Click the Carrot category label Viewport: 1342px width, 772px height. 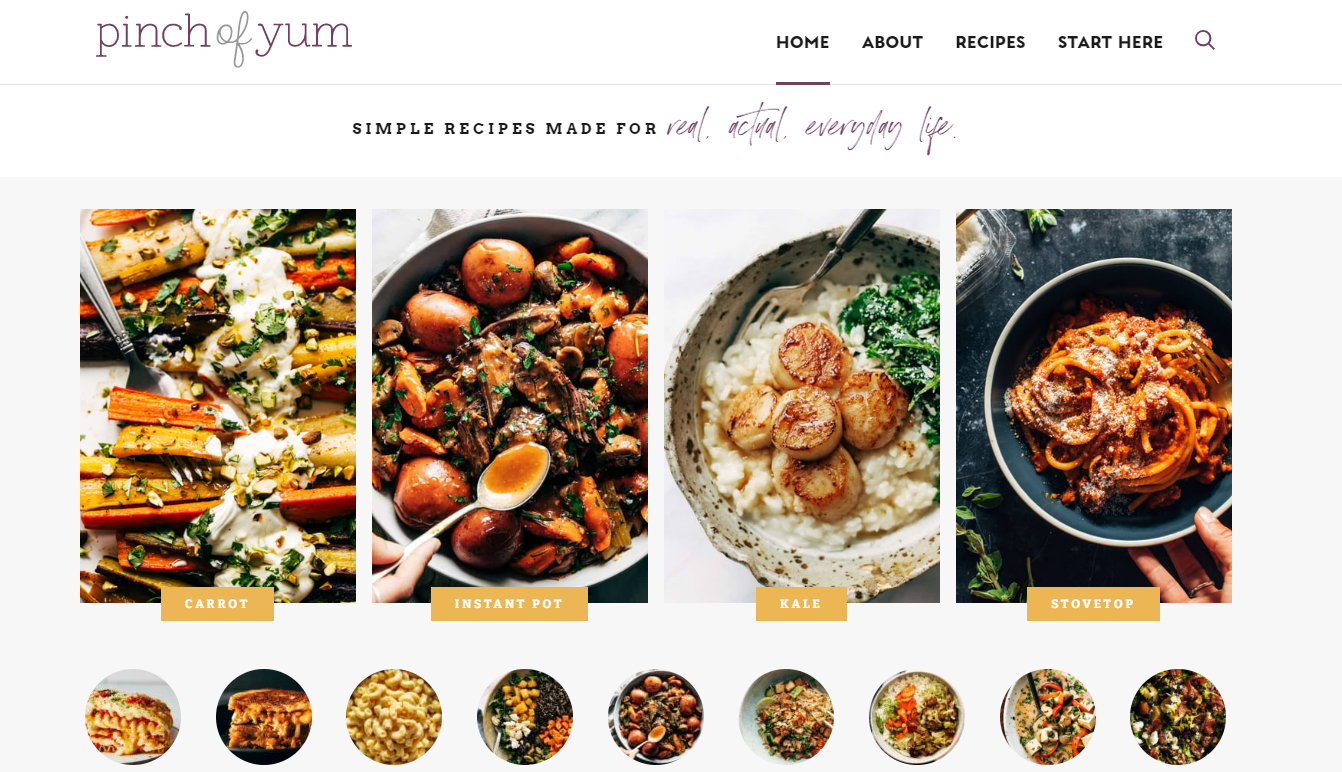[217, 604]
